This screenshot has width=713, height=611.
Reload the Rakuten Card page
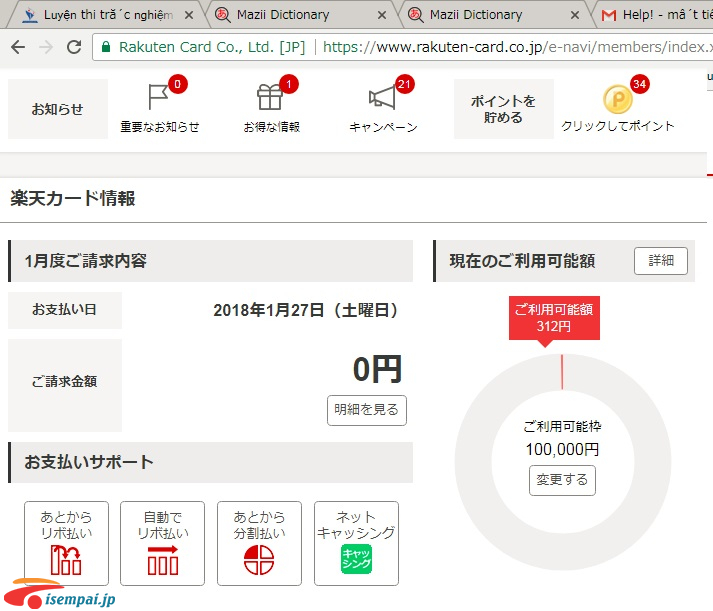point(74,47)
